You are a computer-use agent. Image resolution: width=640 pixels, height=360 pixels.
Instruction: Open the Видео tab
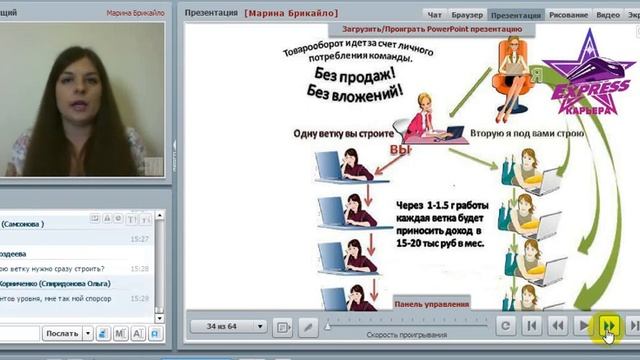608,15
